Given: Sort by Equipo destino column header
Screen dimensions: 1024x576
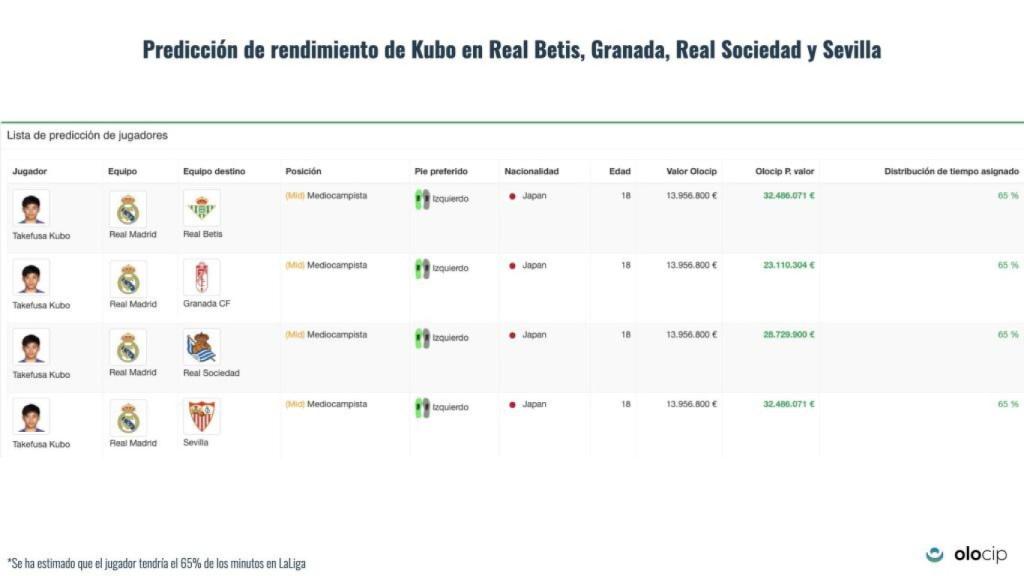Looking at the screenshot, I should point(214,171).
